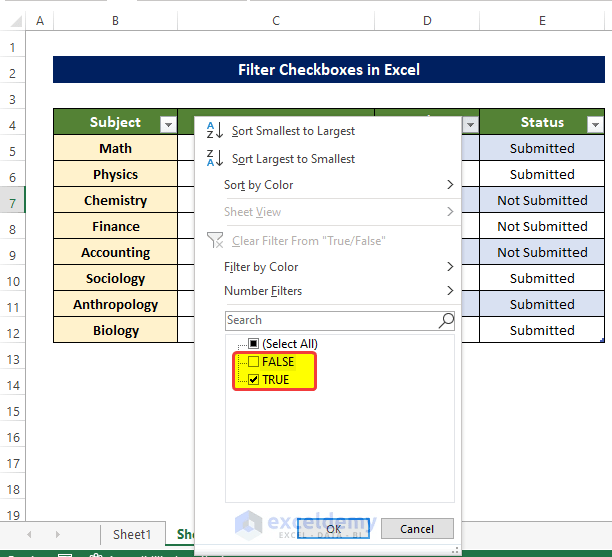Click the Biology cell
The height and width of the screenshot is (557, 612).
click(116, 330)
